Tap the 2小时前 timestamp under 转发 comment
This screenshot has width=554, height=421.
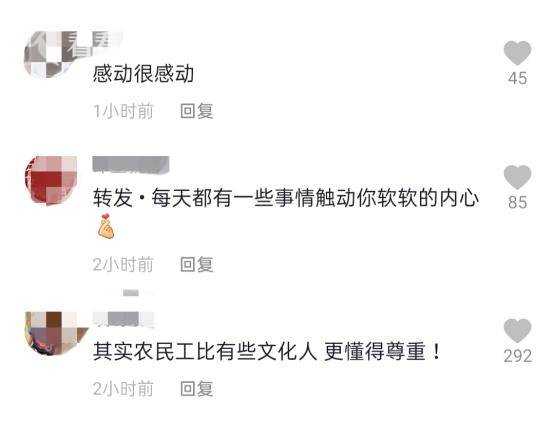point(123,264)
